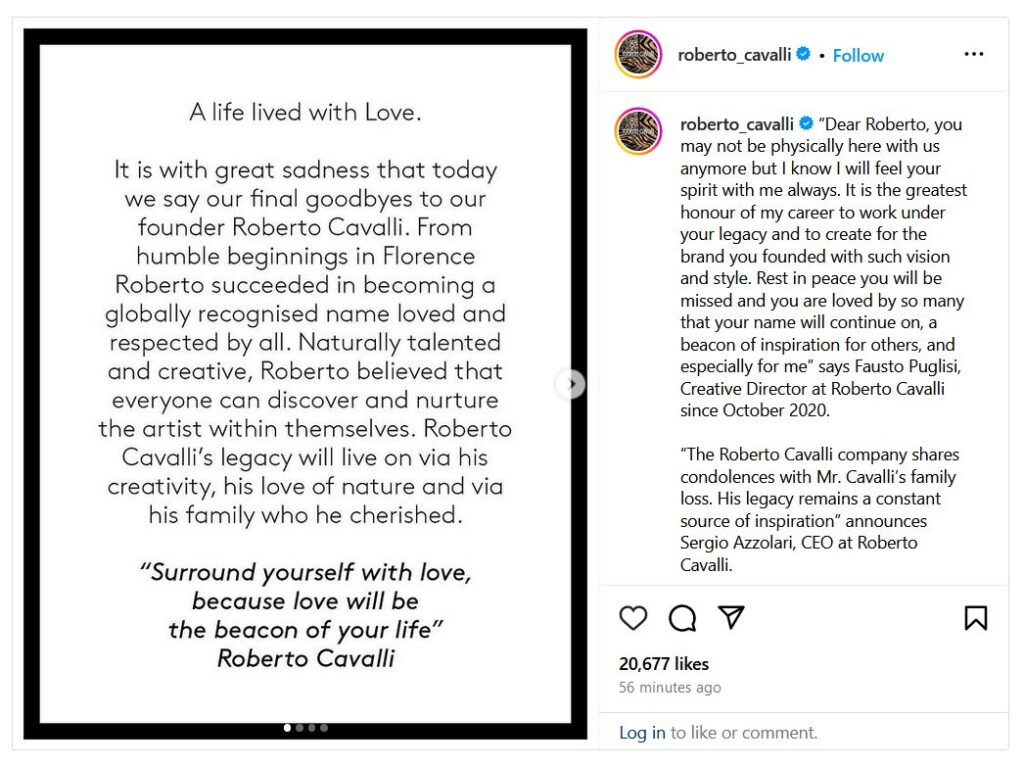Open roberto_cavalli profile from header username
This screenshot has height=766, width=1024.
point(734,56)
